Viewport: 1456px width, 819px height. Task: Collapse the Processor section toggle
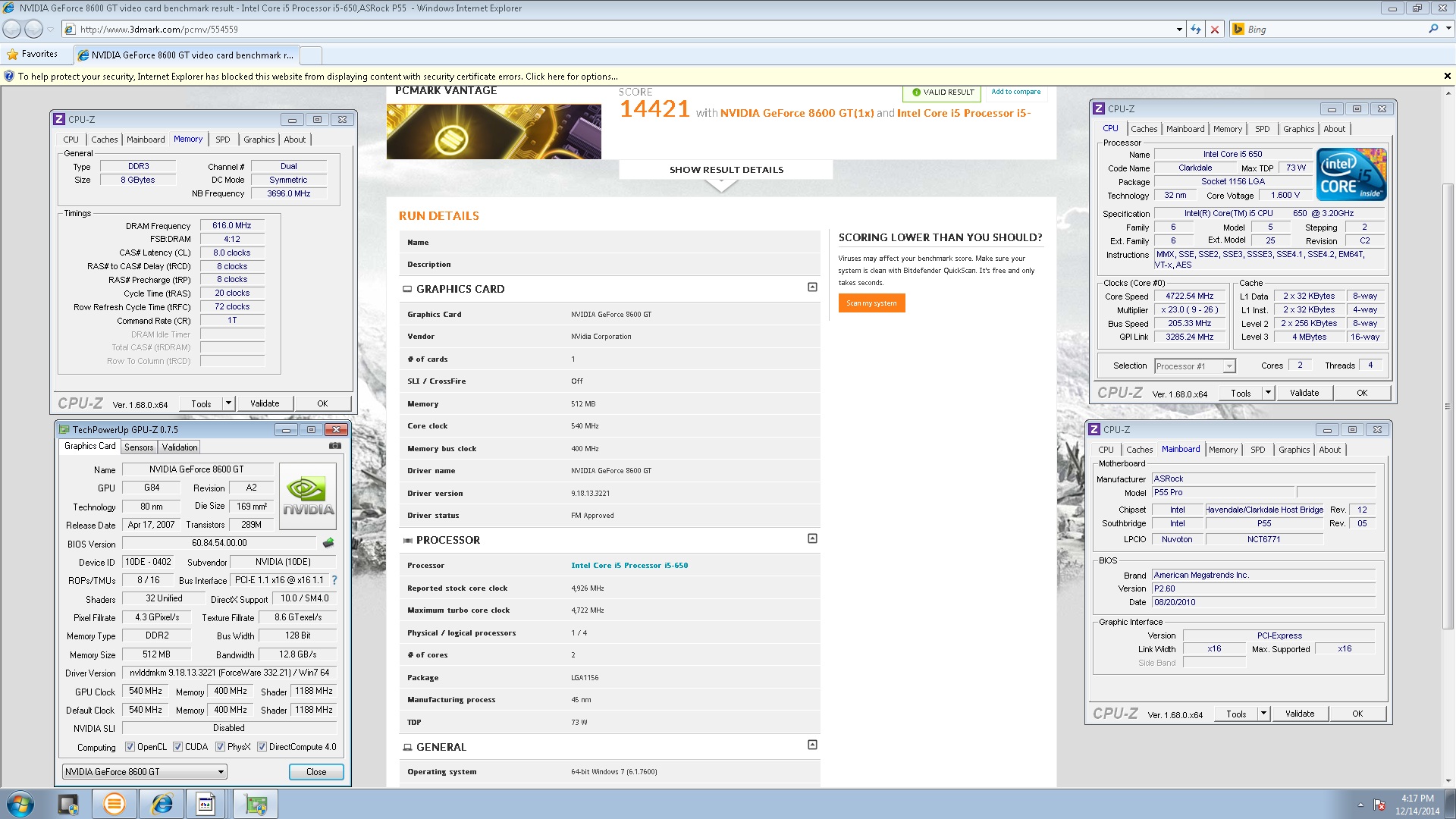[x=812, y=538]
